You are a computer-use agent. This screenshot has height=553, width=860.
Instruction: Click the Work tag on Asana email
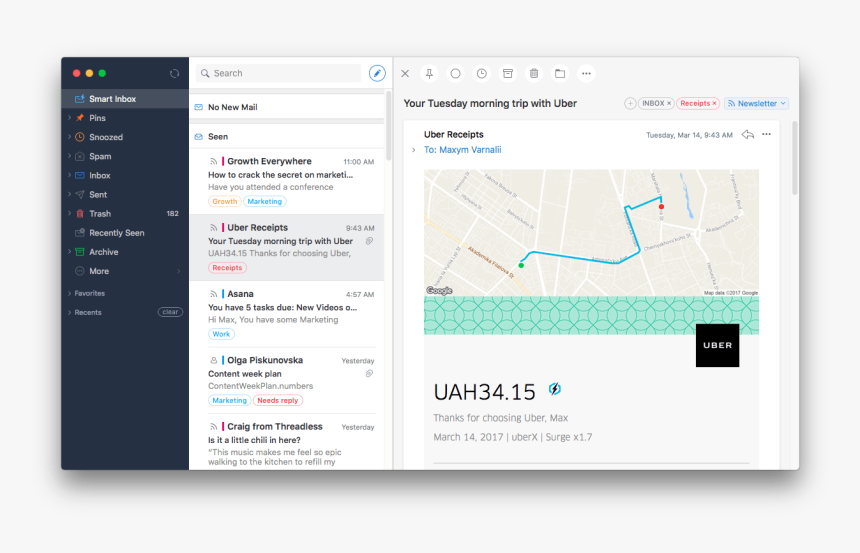221,334
